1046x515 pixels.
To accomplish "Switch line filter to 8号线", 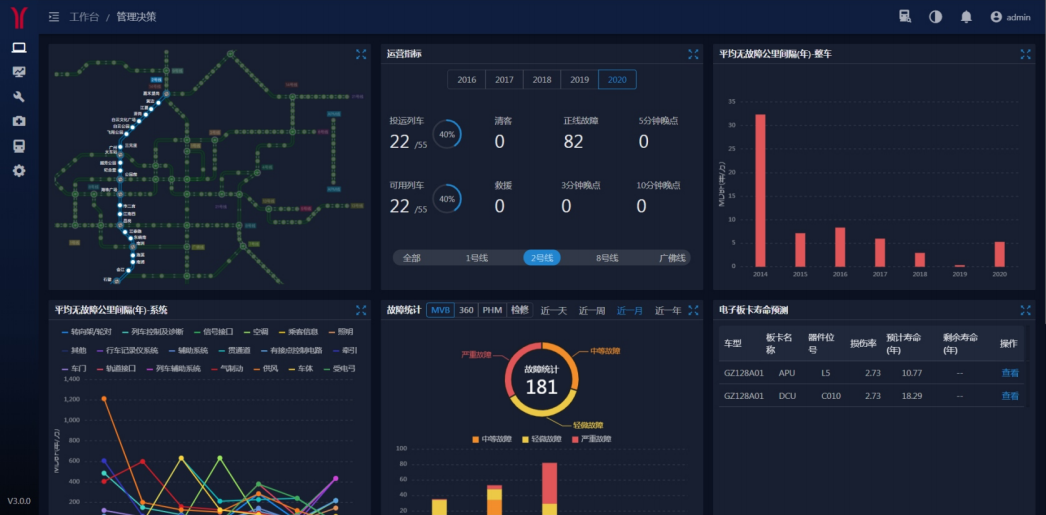I will tap(607, 258).
